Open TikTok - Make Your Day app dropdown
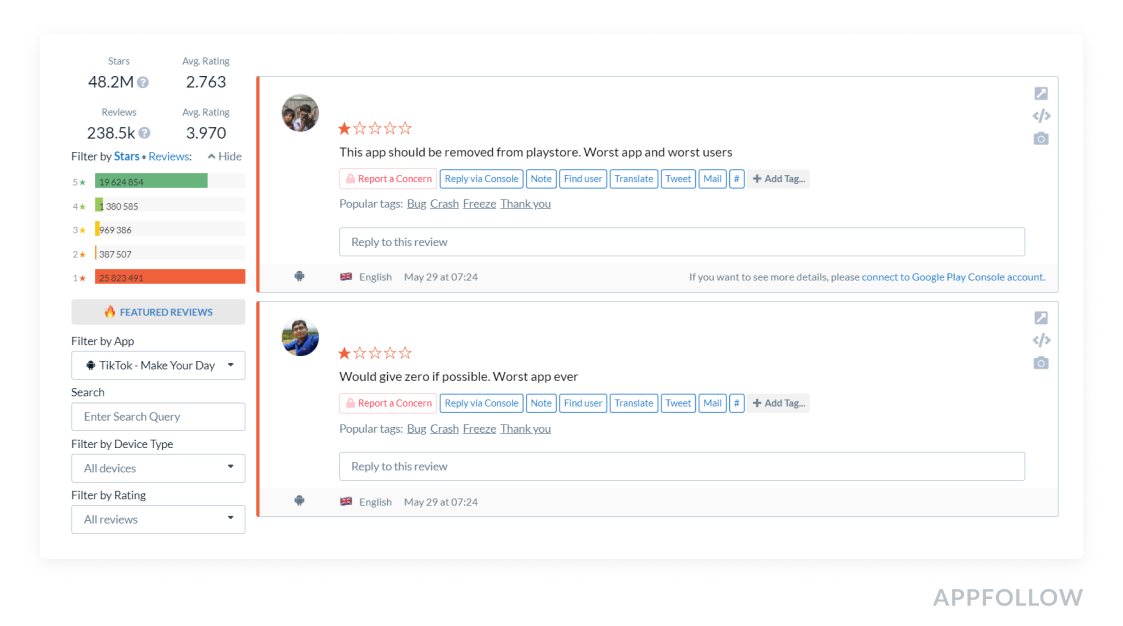1123x626 pixels. [158, 366]
